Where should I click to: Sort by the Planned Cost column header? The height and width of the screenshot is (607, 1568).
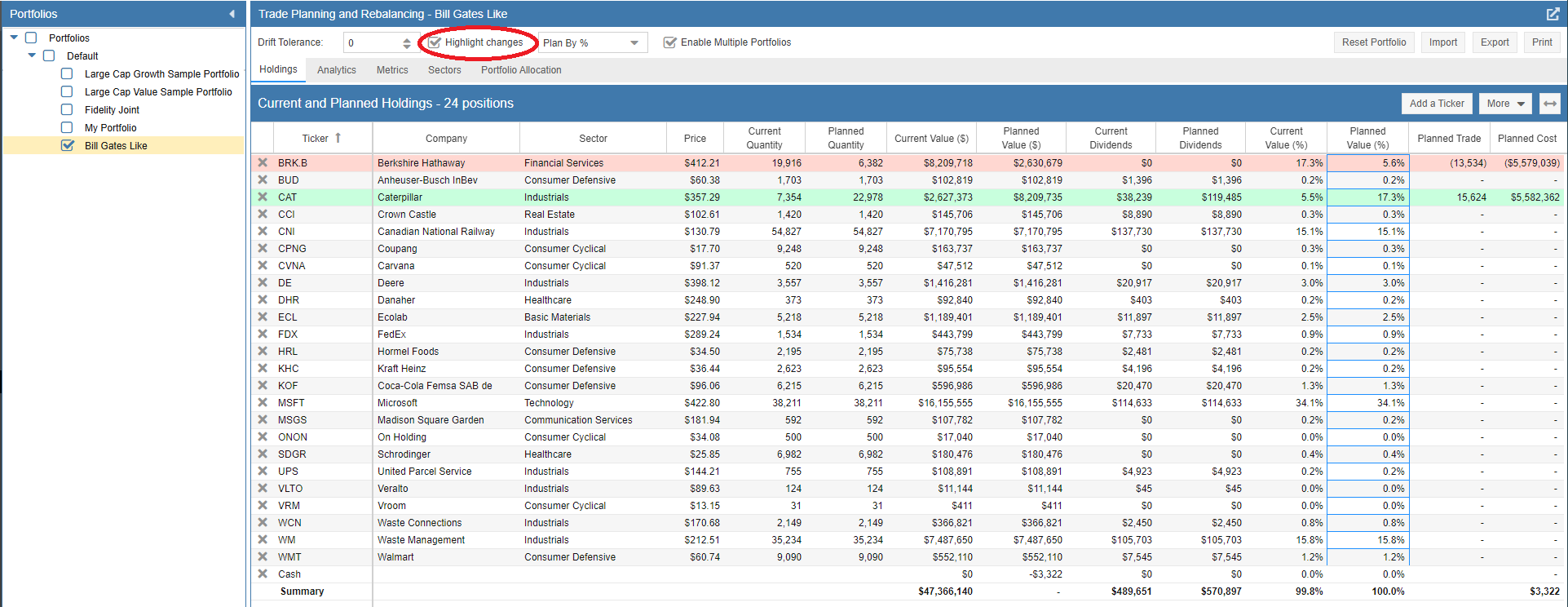coord(1526,138)
